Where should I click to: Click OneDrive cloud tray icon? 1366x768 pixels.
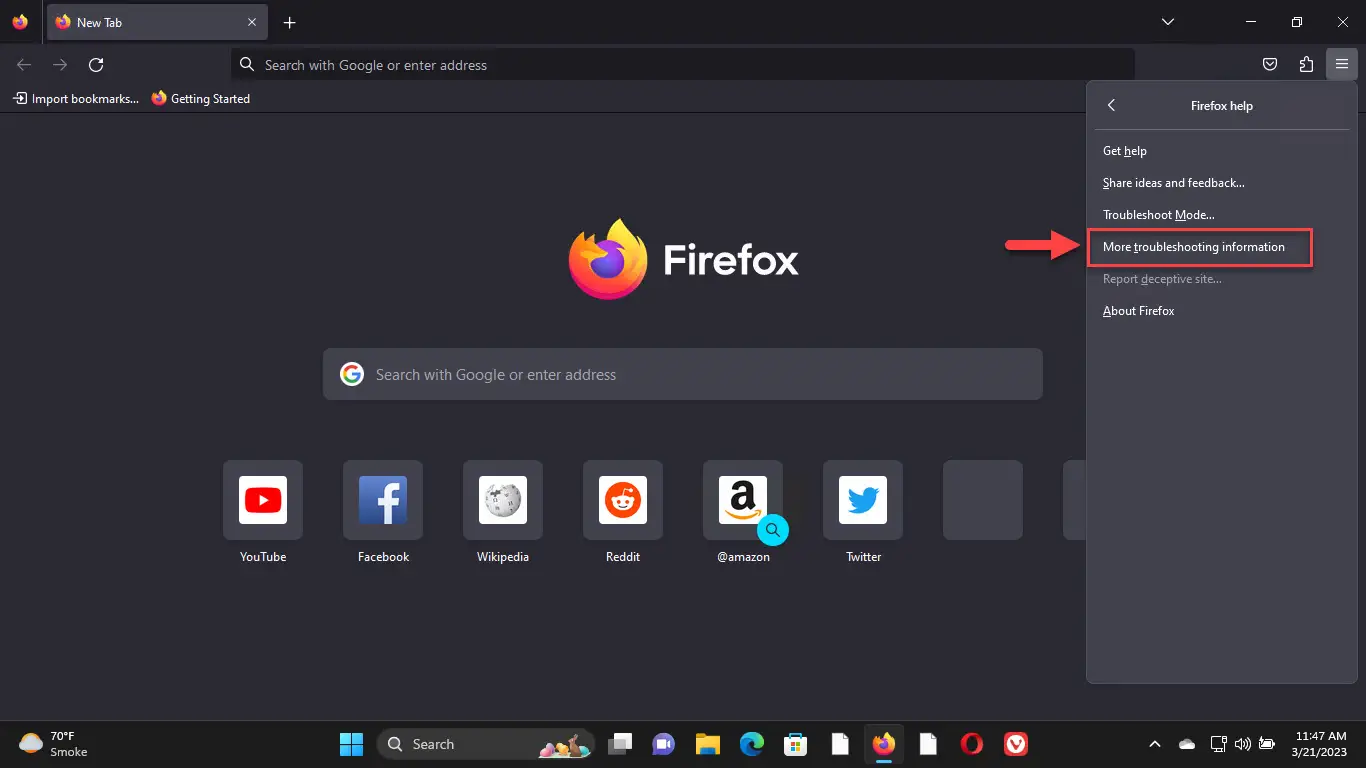click(x=1187, y=744)
